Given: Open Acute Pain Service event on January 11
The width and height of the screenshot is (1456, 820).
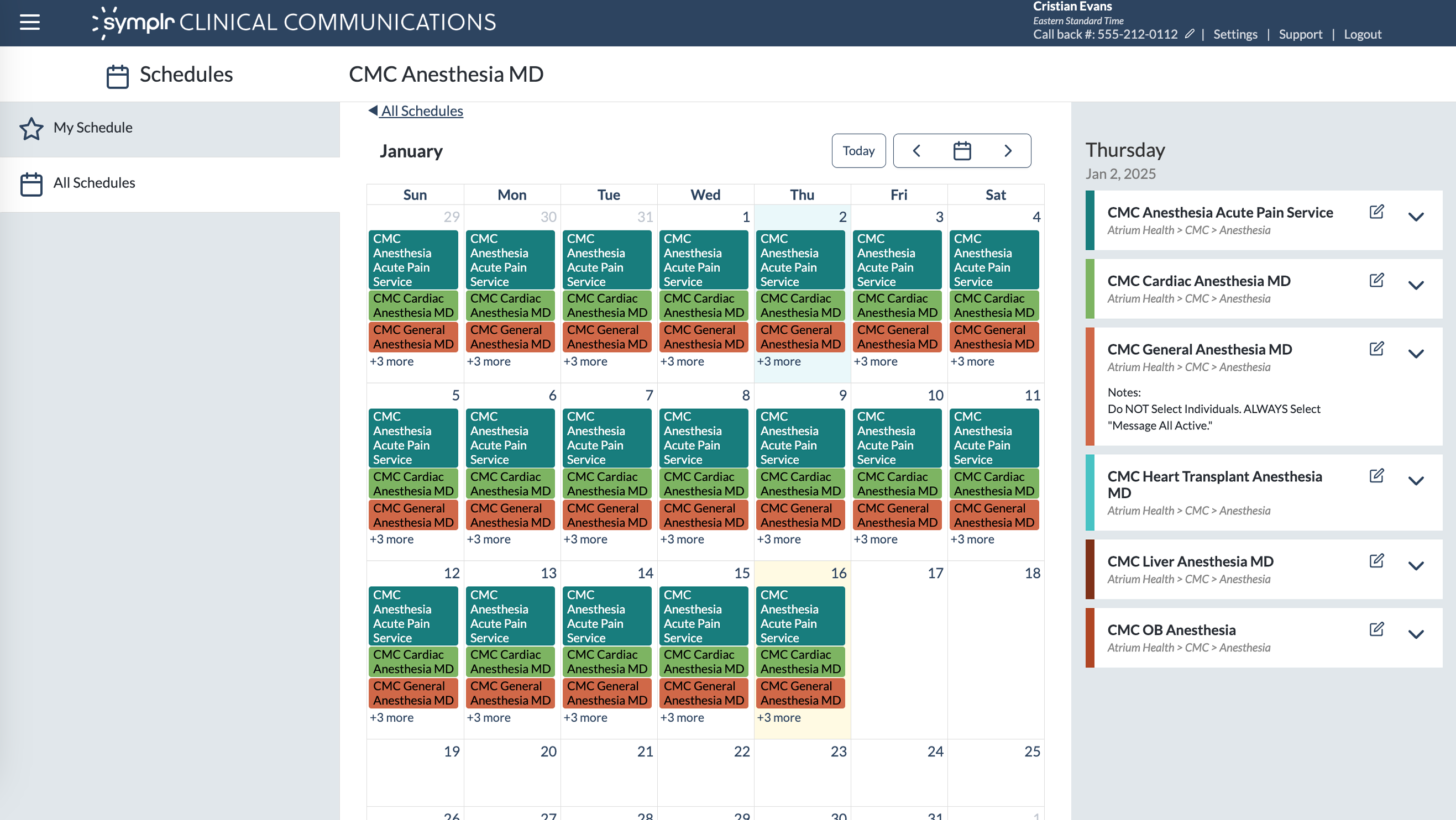Looking at the screenshot, I should click(x=994, y=438).
